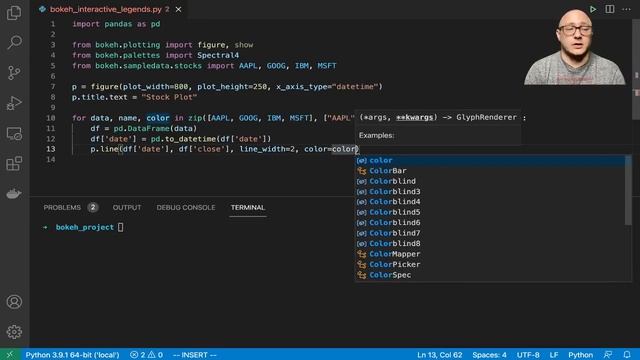Choose the ColorPicker suggestion
This screenshot has width=640, height=360.
point(490,264)
